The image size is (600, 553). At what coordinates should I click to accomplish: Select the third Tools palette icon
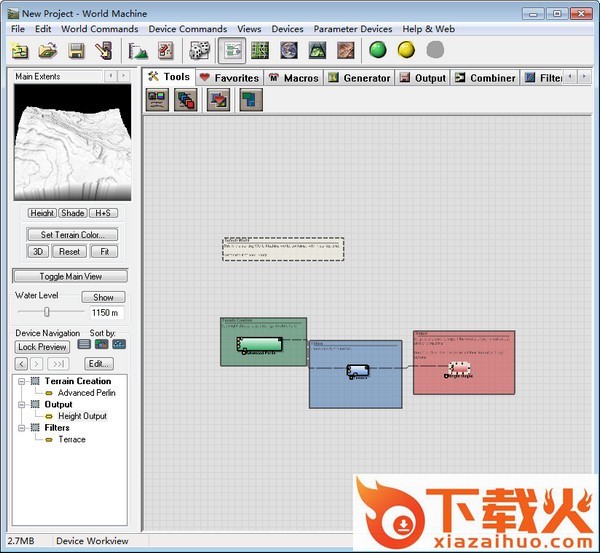pos(218,100)
